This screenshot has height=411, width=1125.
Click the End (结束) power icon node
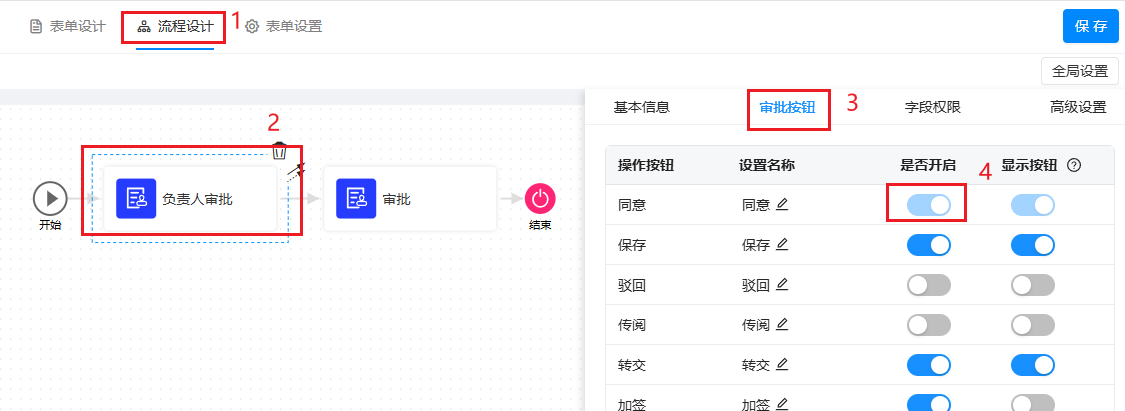tap(540, 198)
